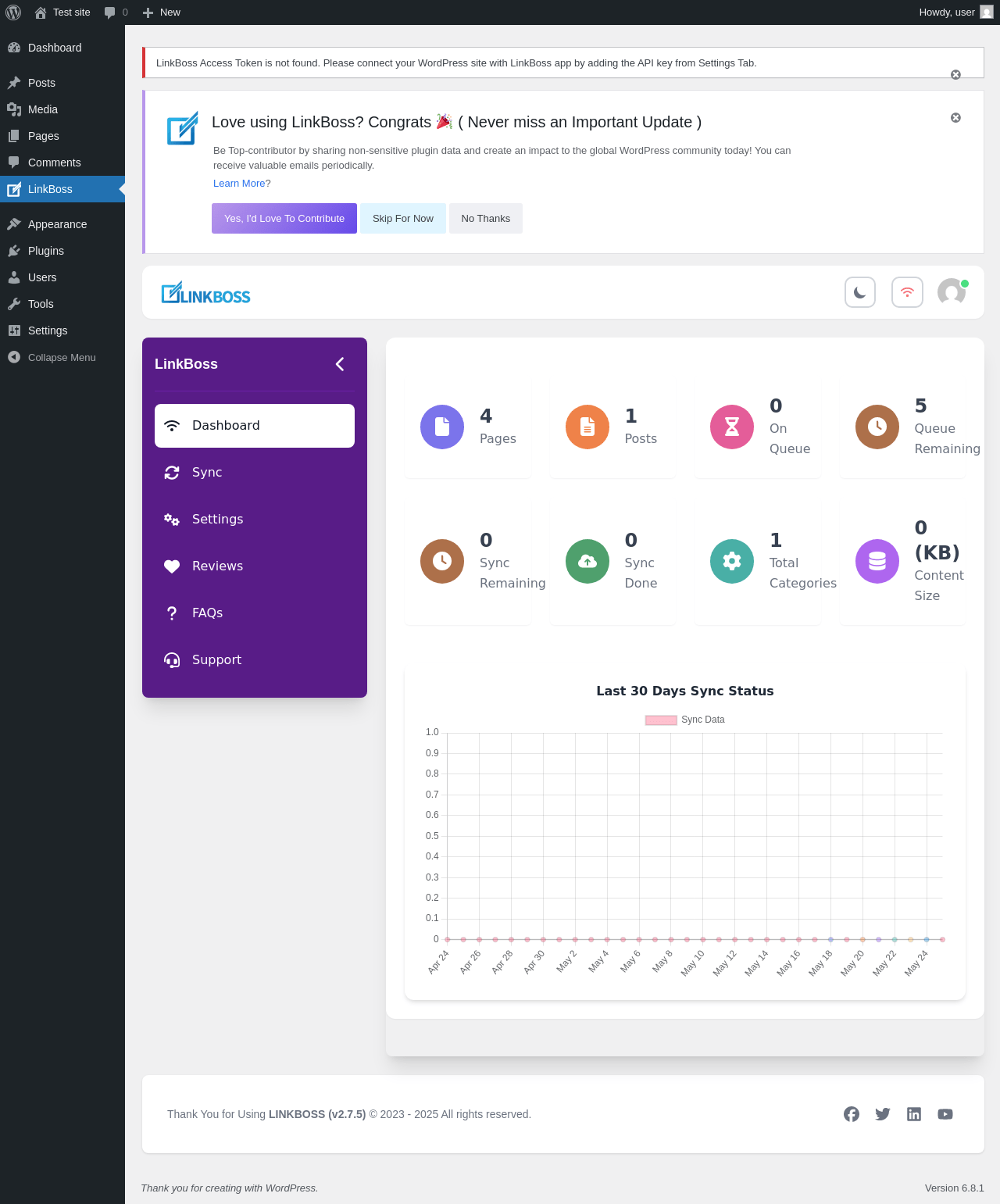Image resolution: width=1000 pixels, height=1204 pixels.
Task: Collapse the WordPress admin menu
Action: click(x=62, y=357)
